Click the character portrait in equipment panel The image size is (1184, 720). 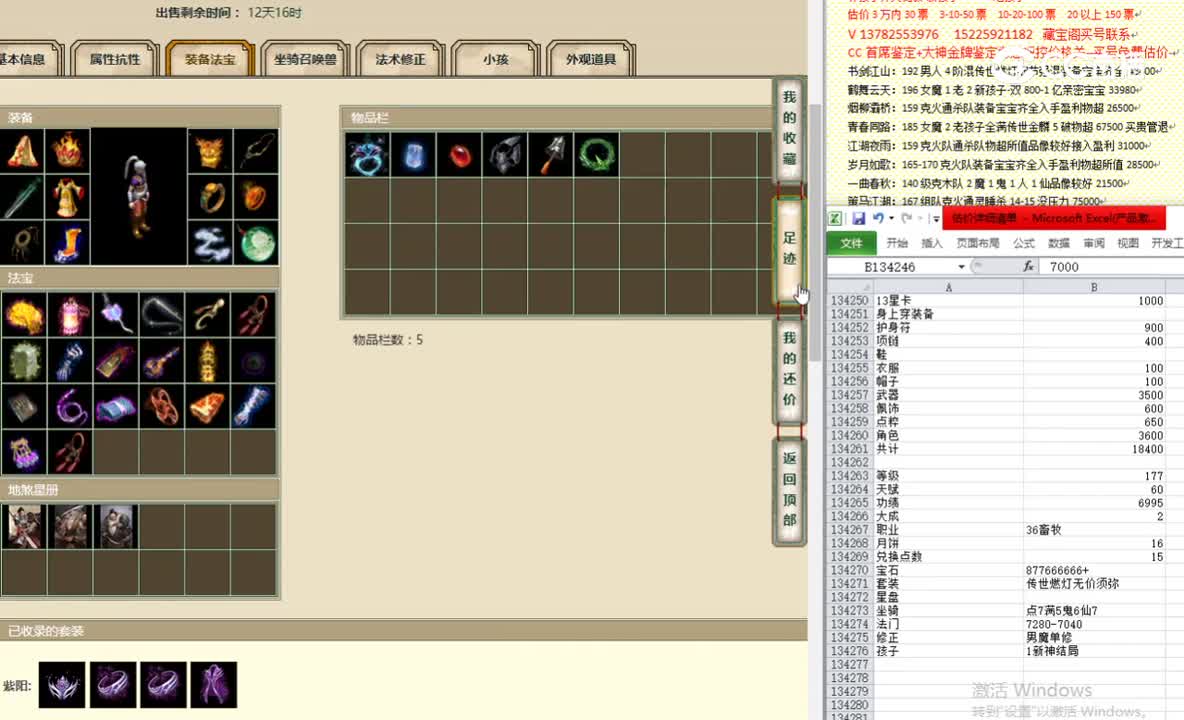(x=139, y=196)
